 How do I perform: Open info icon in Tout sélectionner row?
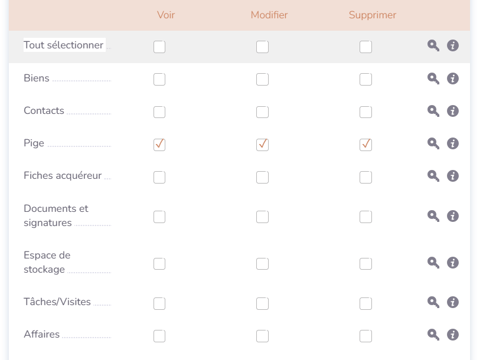[x=453, y=46]
